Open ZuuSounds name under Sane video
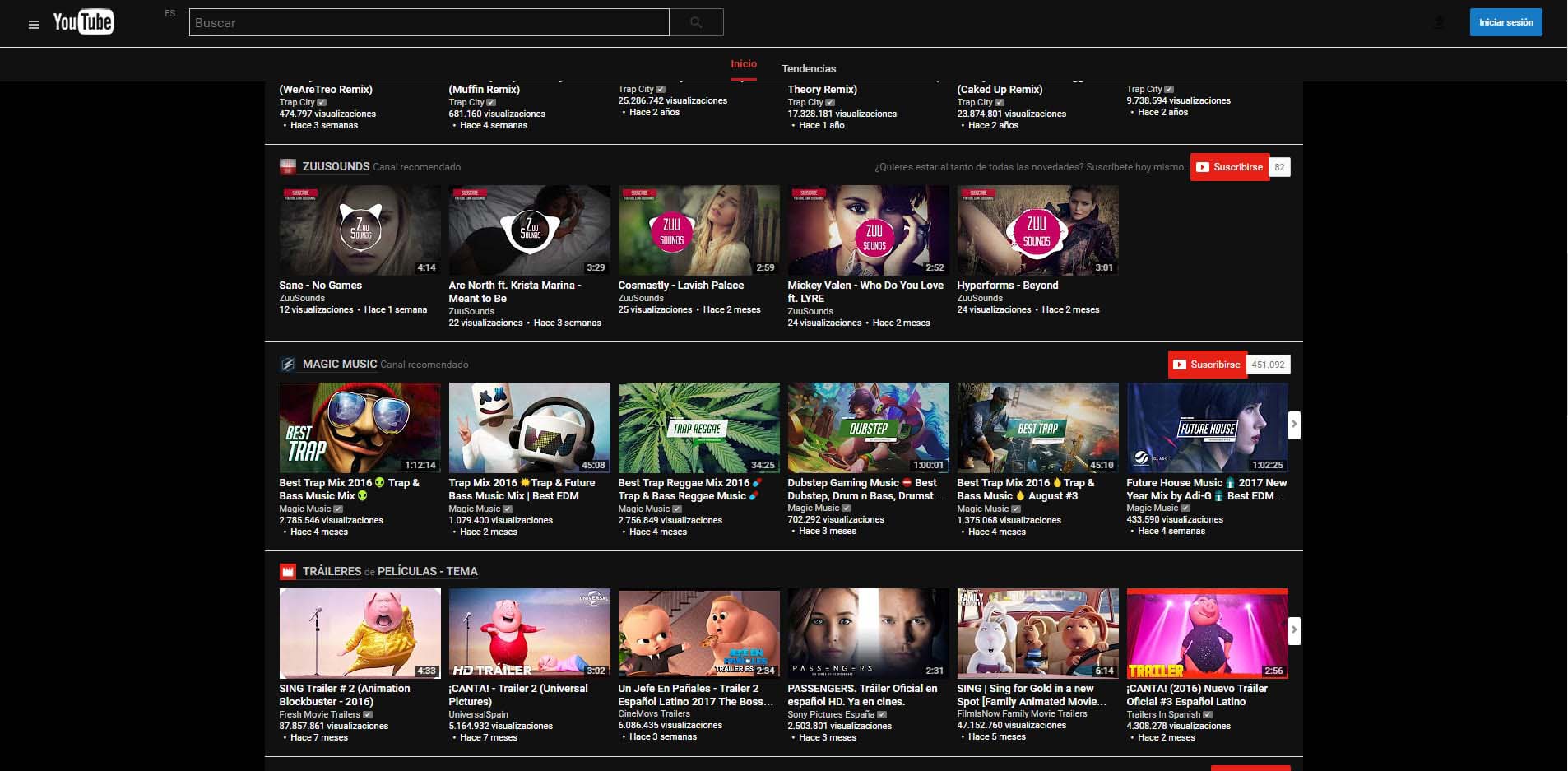This screenshot has height=771, width=1568. pos(302,298)
